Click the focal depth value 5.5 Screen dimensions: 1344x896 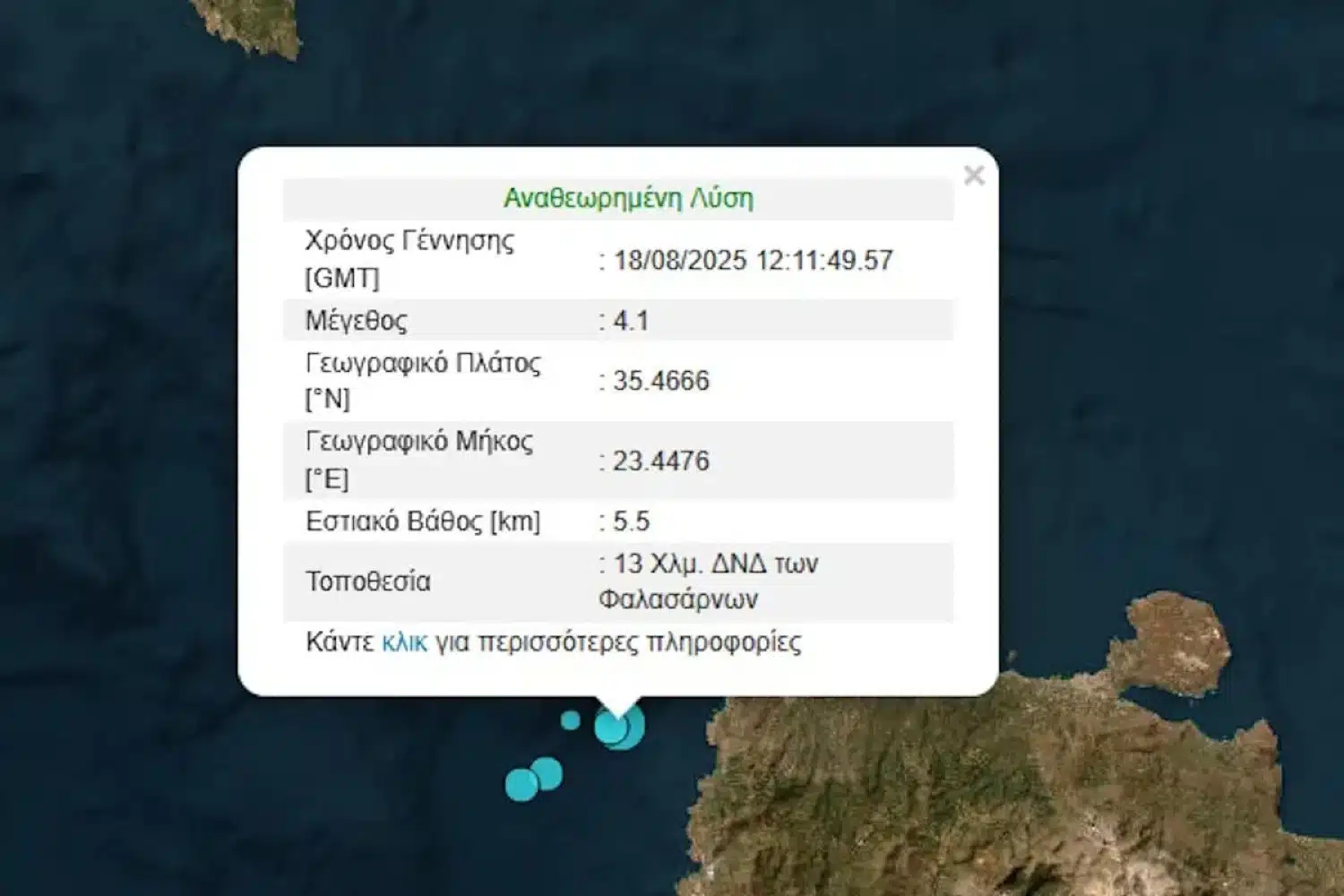point(631,521)
